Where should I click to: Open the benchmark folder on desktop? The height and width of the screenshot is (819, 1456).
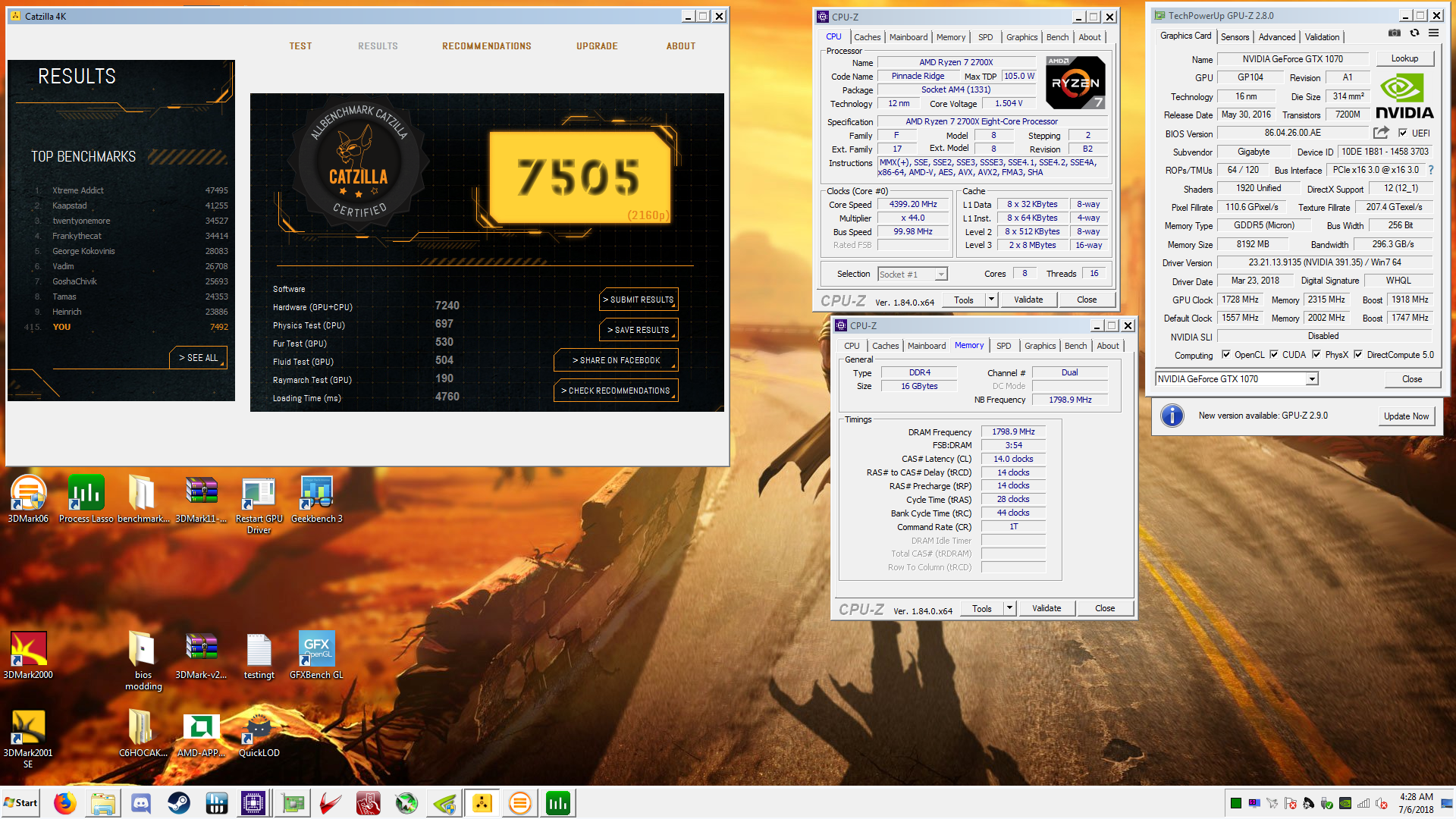[x=143, y=500]
